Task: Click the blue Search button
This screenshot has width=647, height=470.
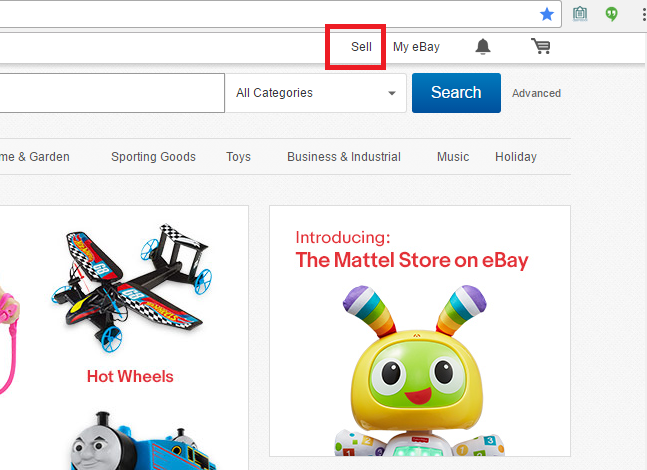Action: coord(456,93)
